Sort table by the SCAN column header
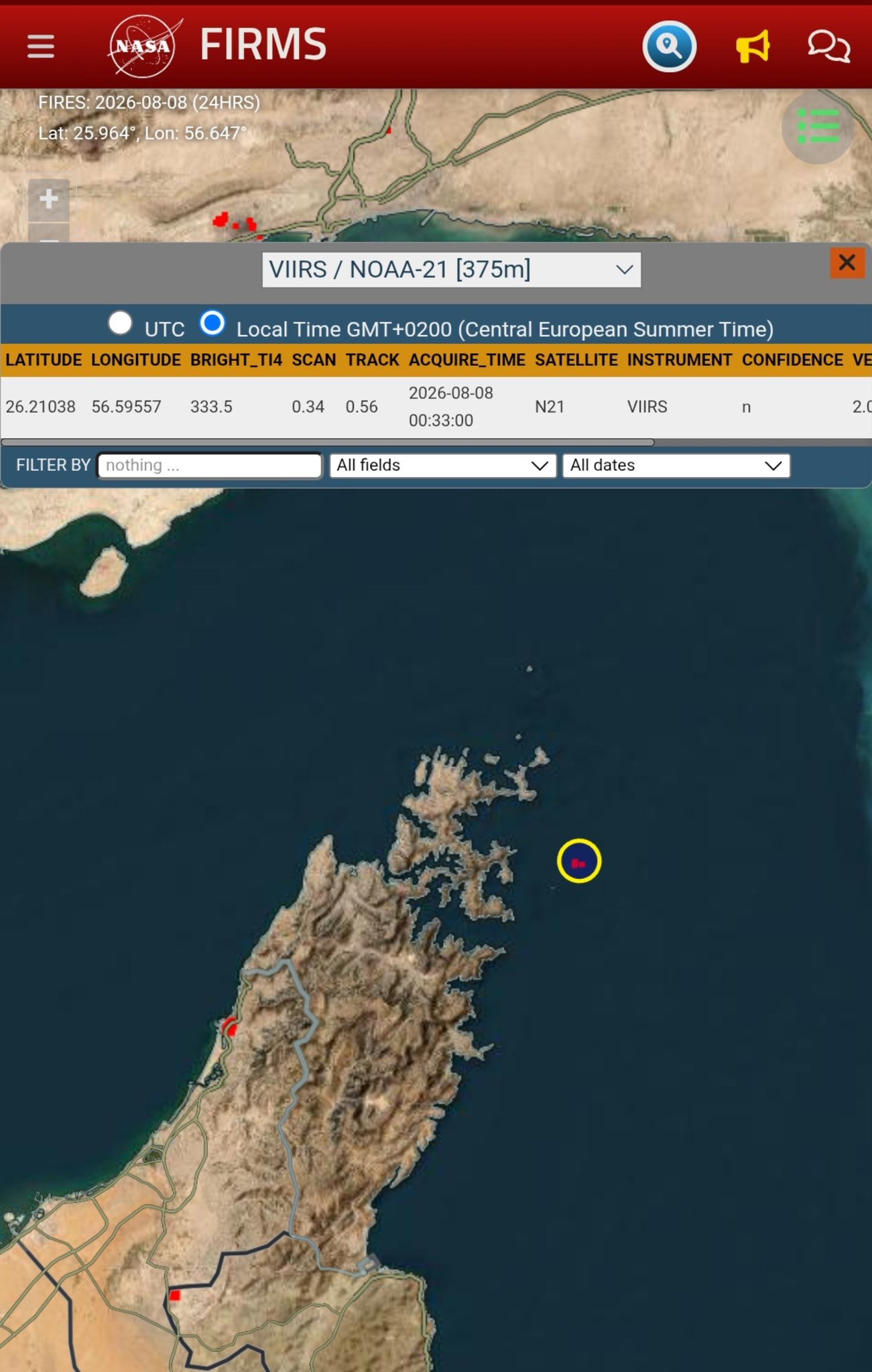The width and height of the screenshot is (872, 1372). [x=314, y=360]
